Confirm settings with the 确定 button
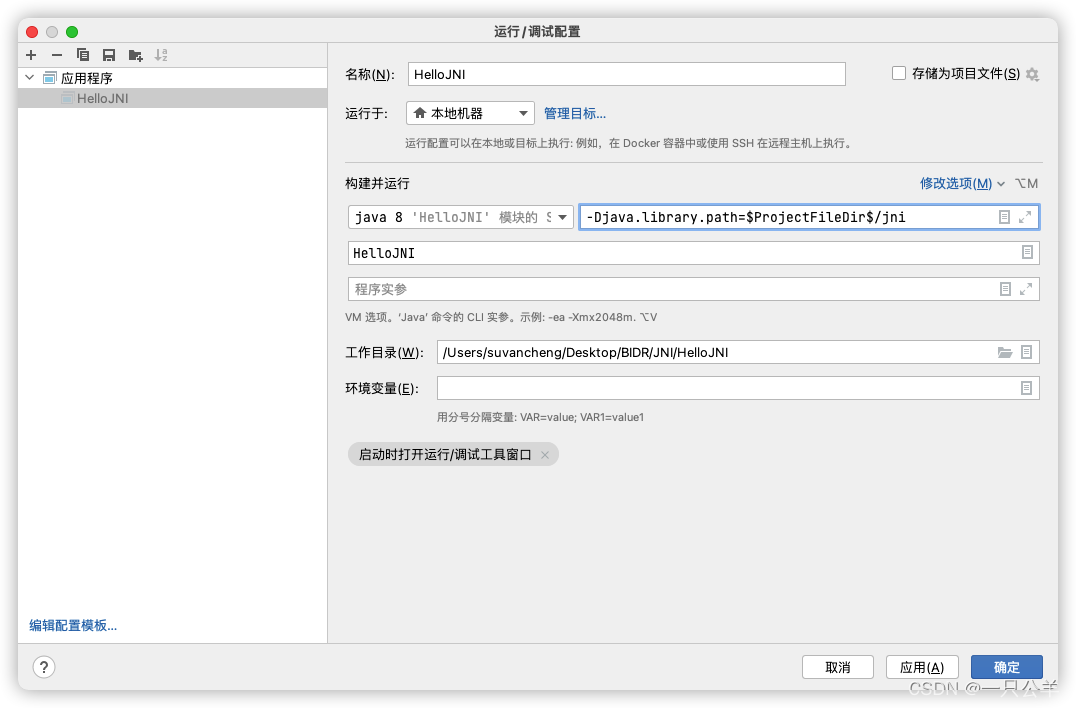Screen dimensions: 1076x708 1006,666
